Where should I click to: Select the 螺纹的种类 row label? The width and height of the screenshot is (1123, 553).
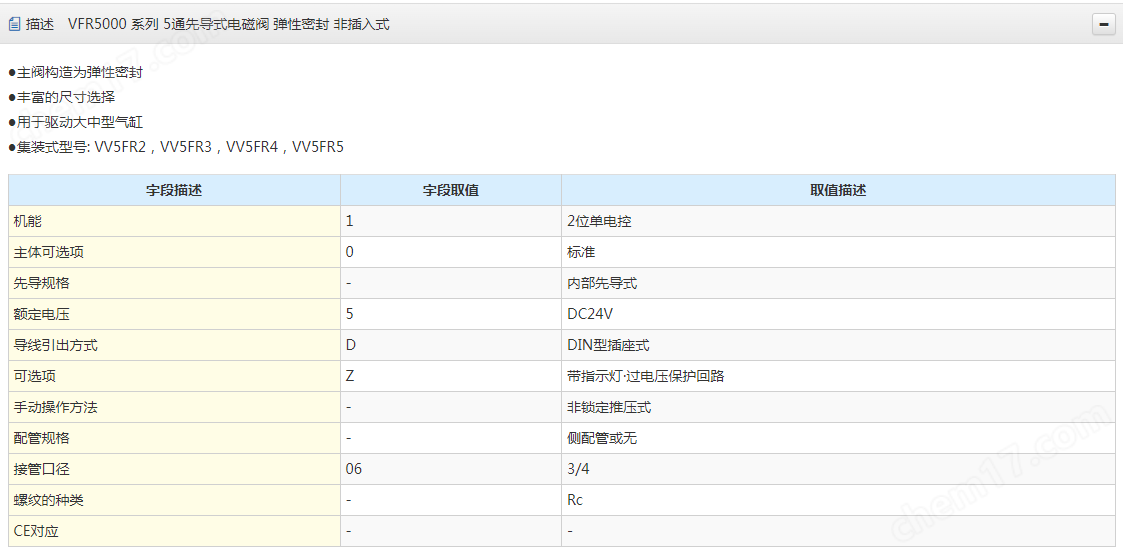click(x=174, y=500)
